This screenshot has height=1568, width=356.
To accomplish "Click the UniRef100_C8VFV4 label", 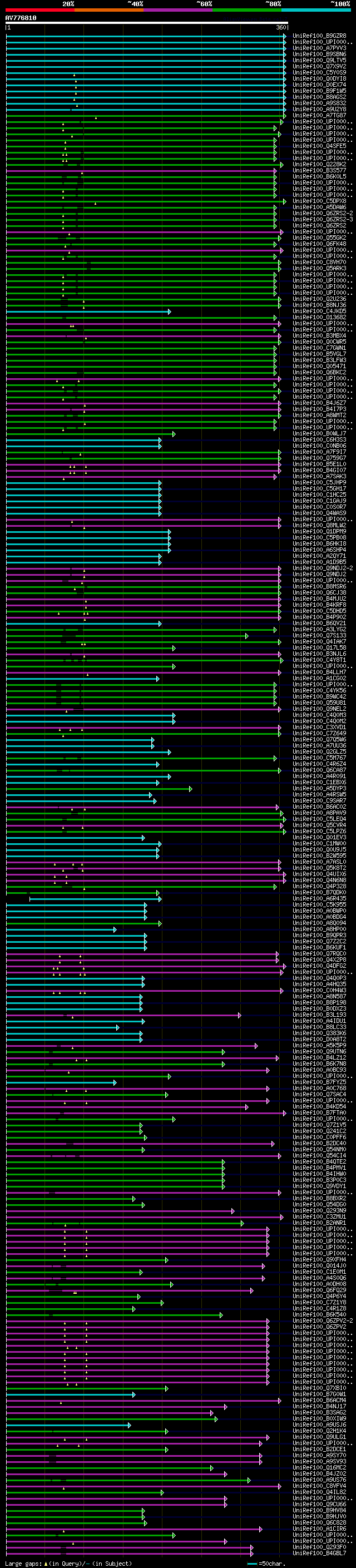I will (x=319, y=1486).
